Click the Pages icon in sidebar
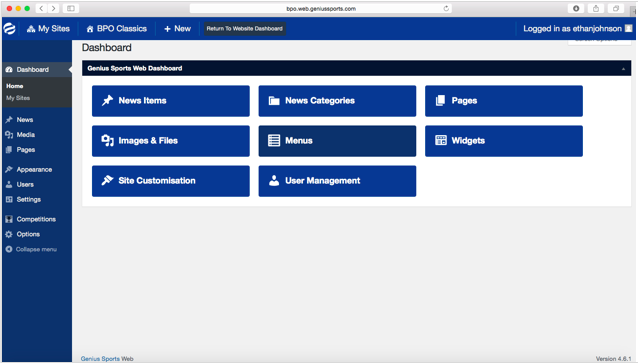Viewport: 638px width, 363px height. [x=9, y=150]
